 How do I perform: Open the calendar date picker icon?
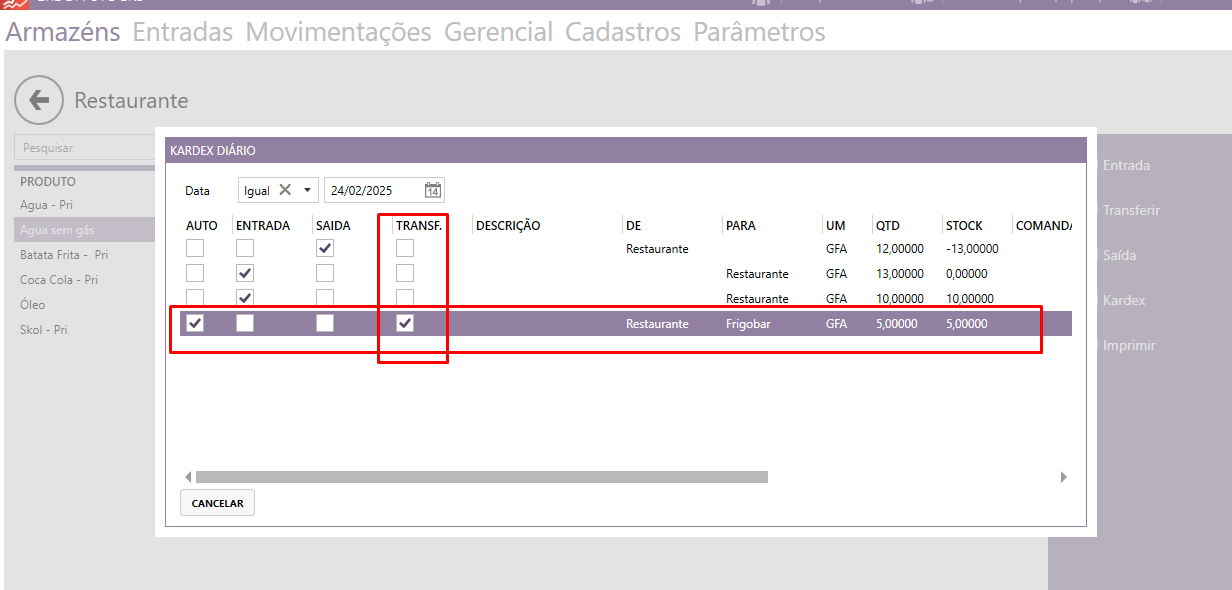[432, 190]
